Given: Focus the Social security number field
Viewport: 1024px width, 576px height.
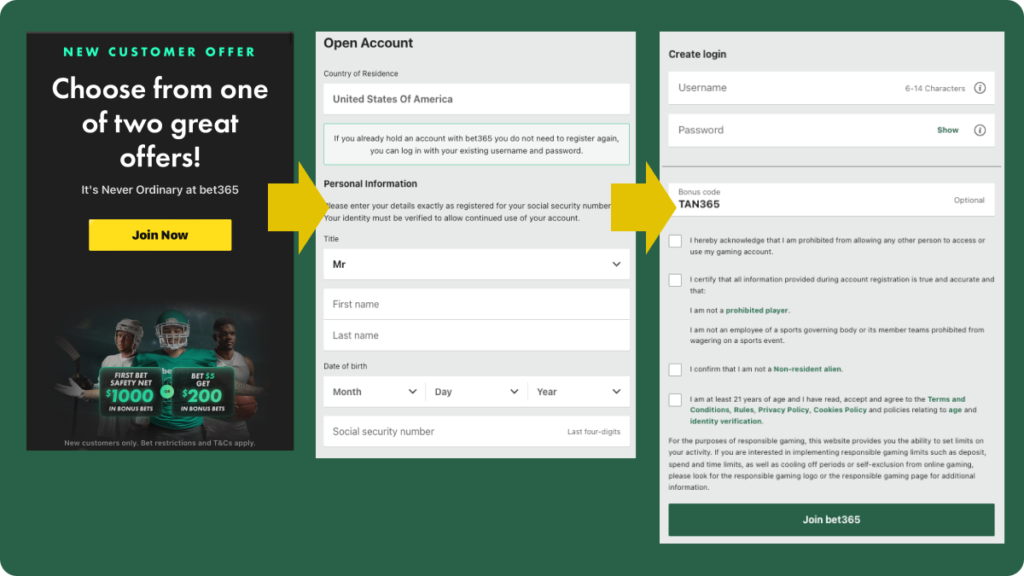Looking at the screenshot, I should [476, 432].
